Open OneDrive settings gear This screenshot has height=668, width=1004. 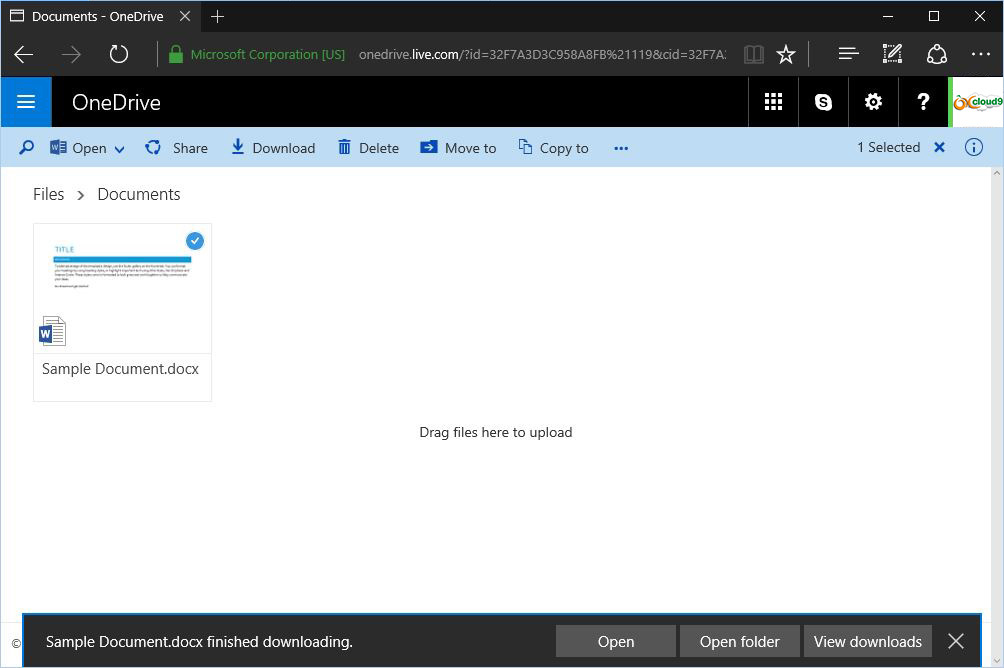click(873, 102)
